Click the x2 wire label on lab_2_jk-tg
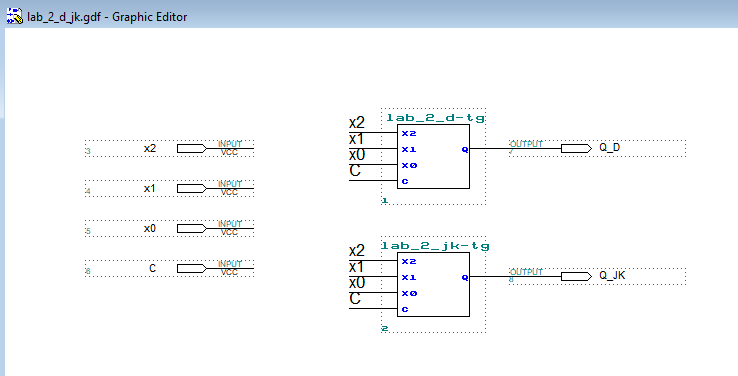 (x=357, y=250)
